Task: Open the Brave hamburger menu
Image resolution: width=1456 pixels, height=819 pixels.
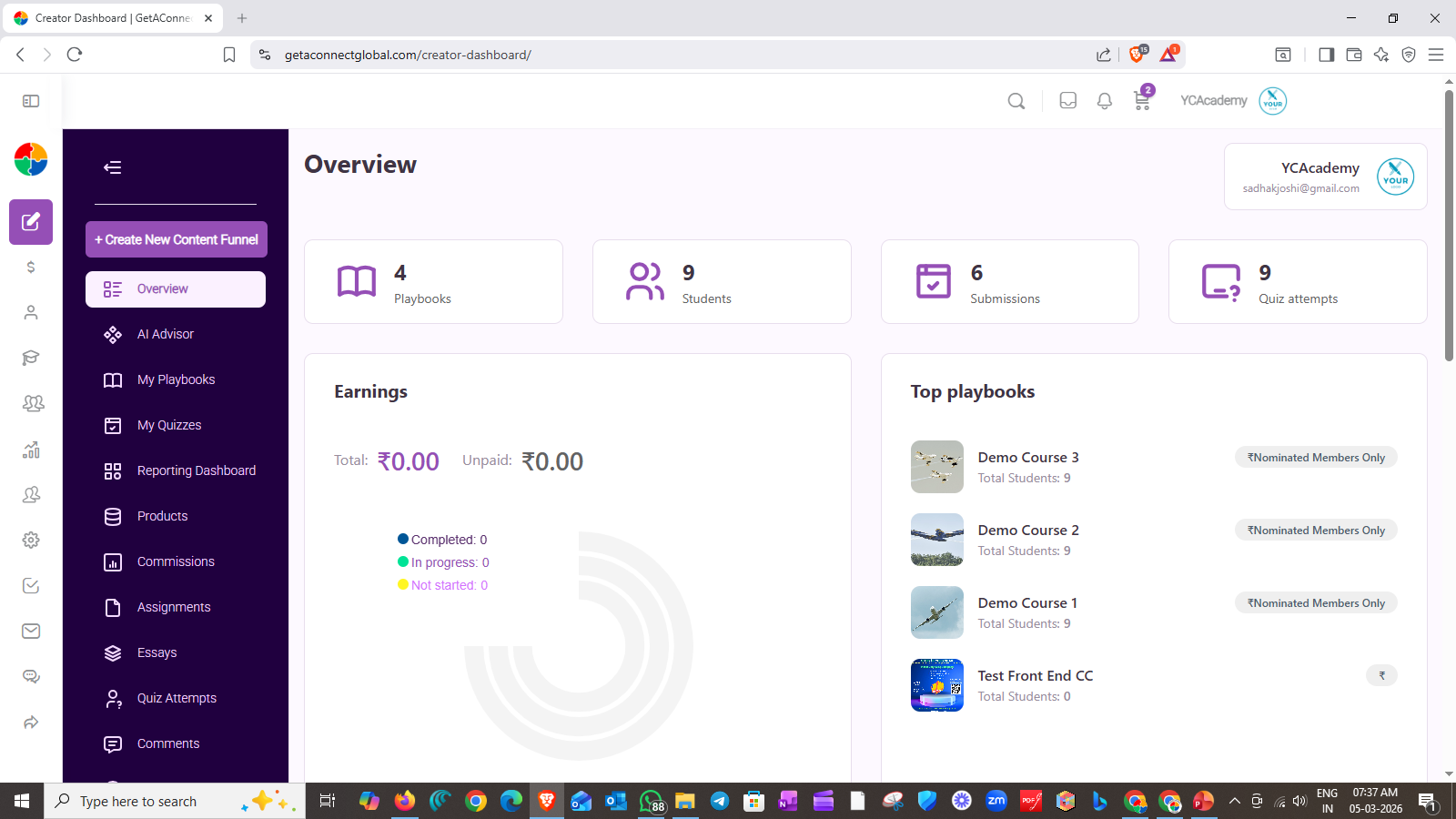Action: [x=1436, y=55]
